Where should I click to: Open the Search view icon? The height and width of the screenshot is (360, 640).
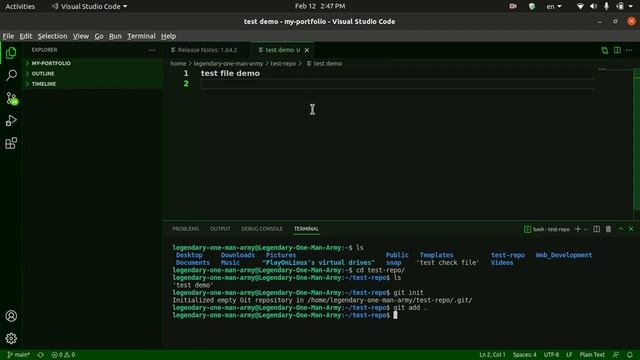(11, 75)
